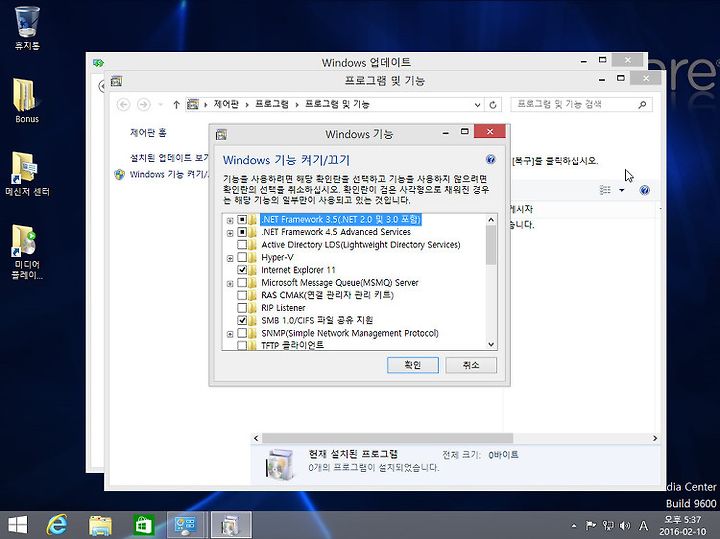Click the Windows 기능 title bar icon
The width and height of the screenshot is (720, 539).
click(221, 134)
